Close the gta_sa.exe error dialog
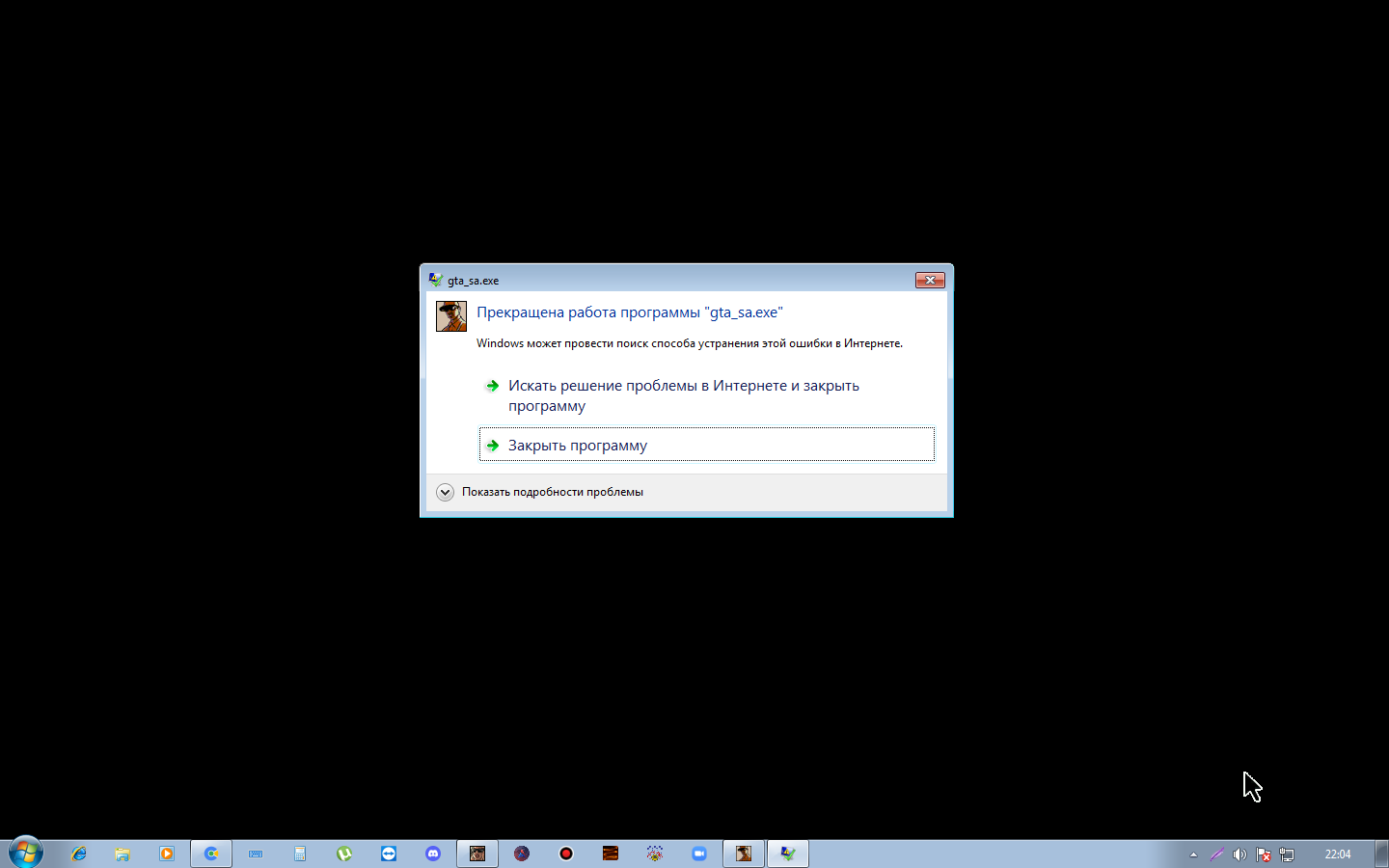 coord(930,280)
